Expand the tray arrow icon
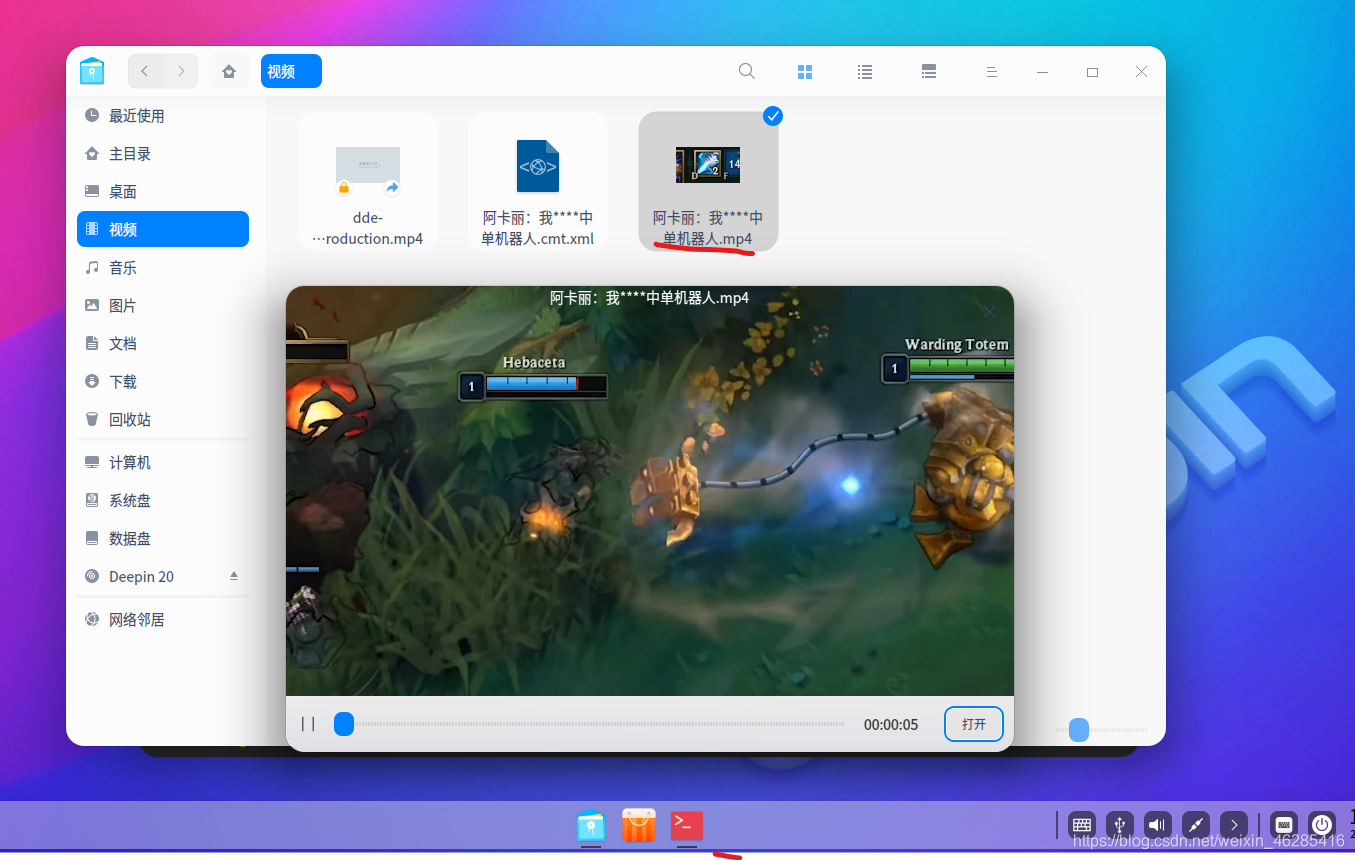The height and width of the screenshot is (860, 1355). pos(1234,824)
